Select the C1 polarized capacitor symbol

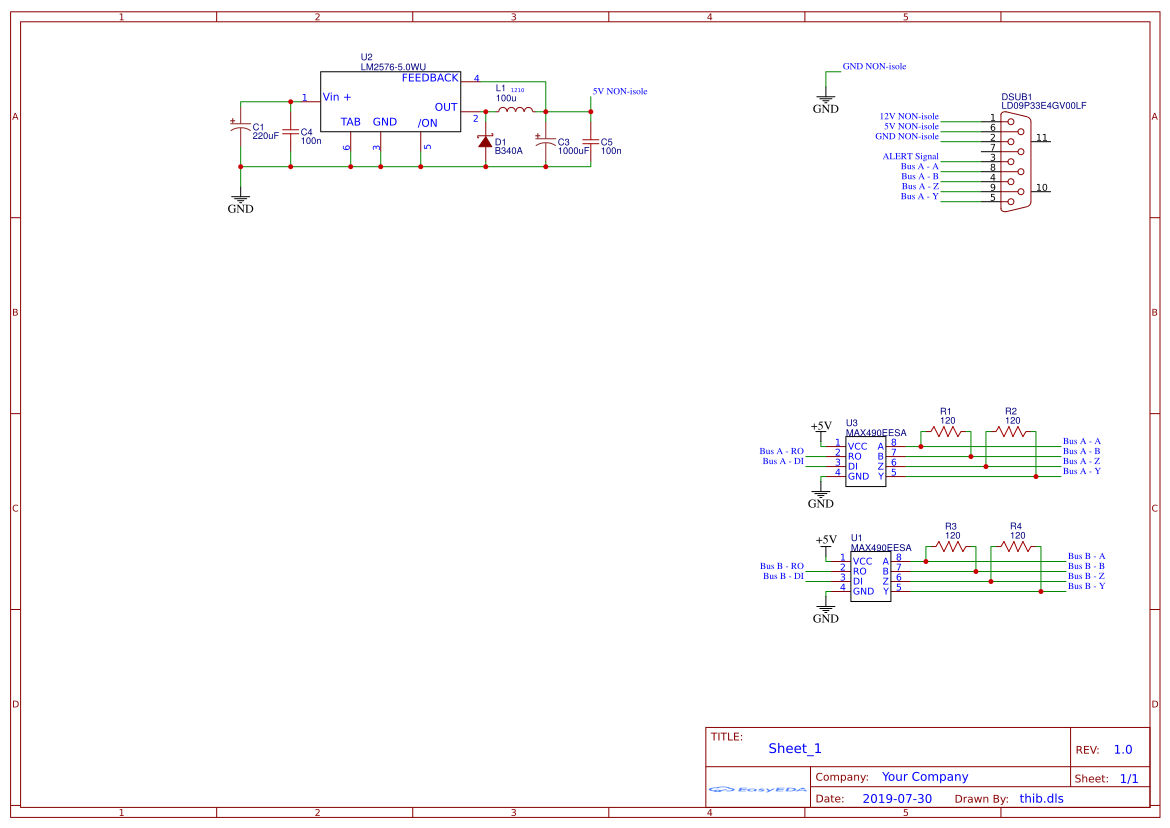[x=240, y=126]
